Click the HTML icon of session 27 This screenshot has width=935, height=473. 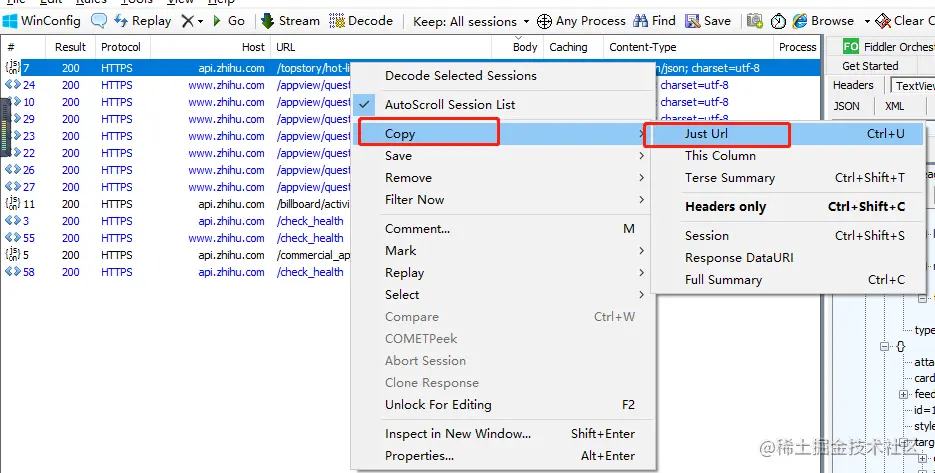click(x=13, y=187)
